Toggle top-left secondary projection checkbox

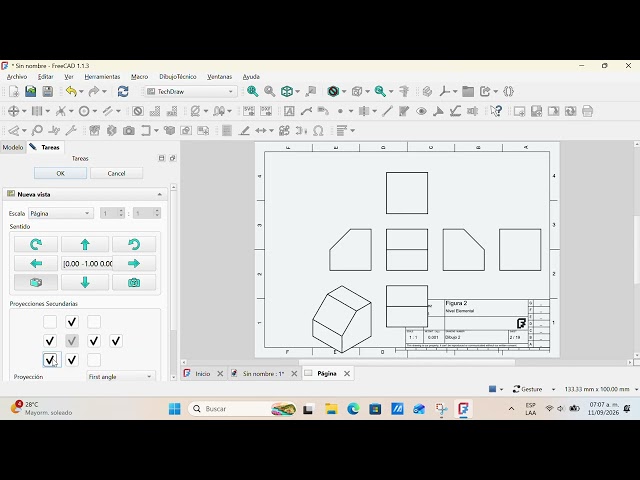pyautogui.click(x=50, y=322)
